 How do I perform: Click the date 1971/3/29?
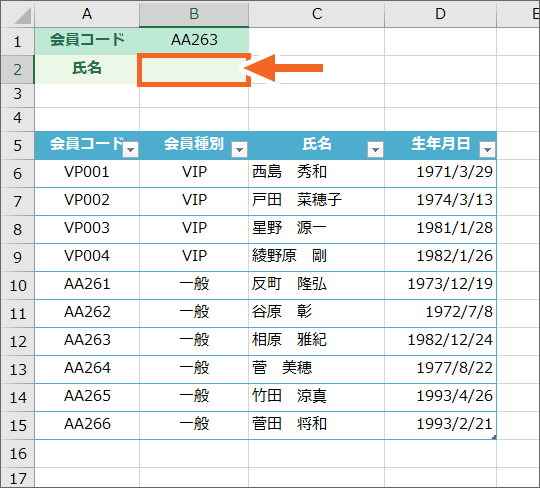[x=455, y=172]
